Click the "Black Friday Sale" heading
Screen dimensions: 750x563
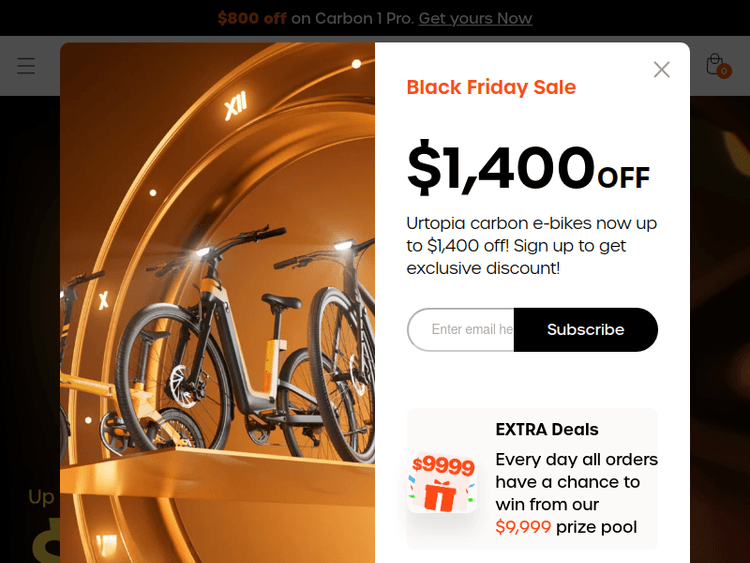point(491,87)
